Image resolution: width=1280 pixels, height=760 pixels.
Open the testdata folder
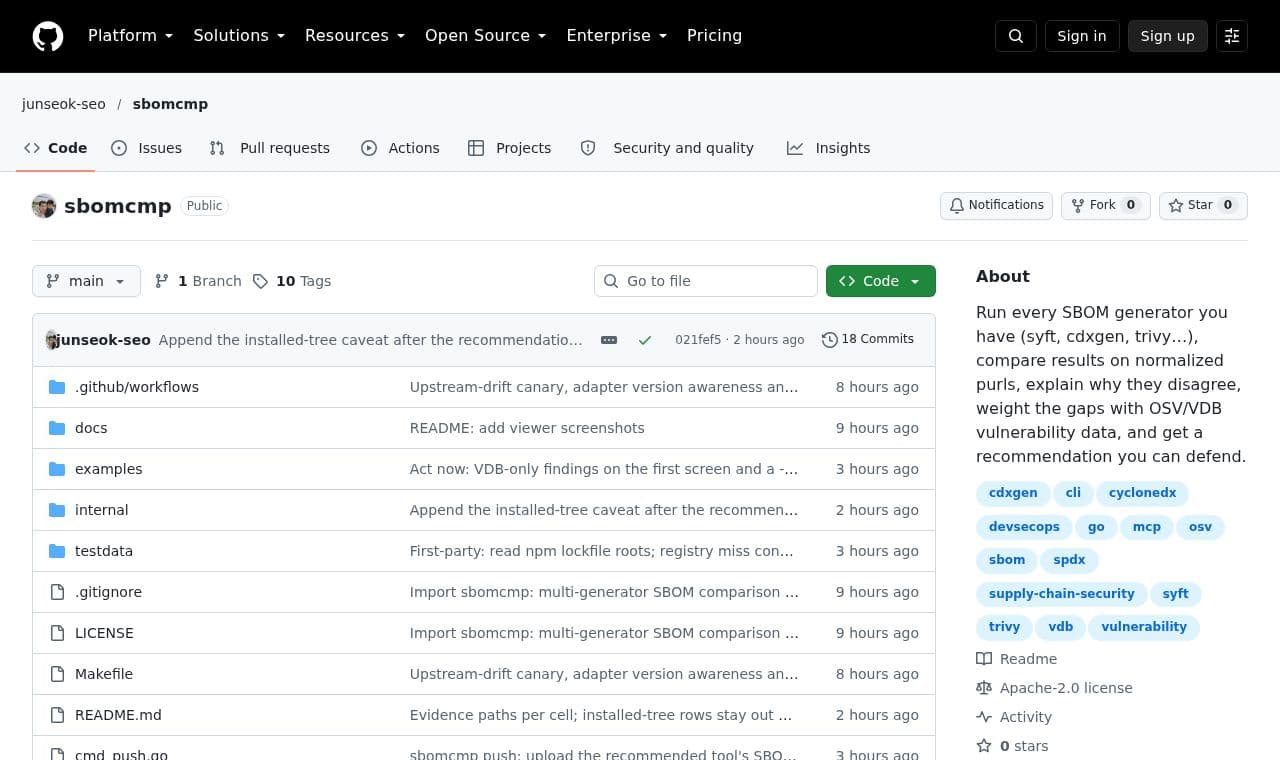104,551
